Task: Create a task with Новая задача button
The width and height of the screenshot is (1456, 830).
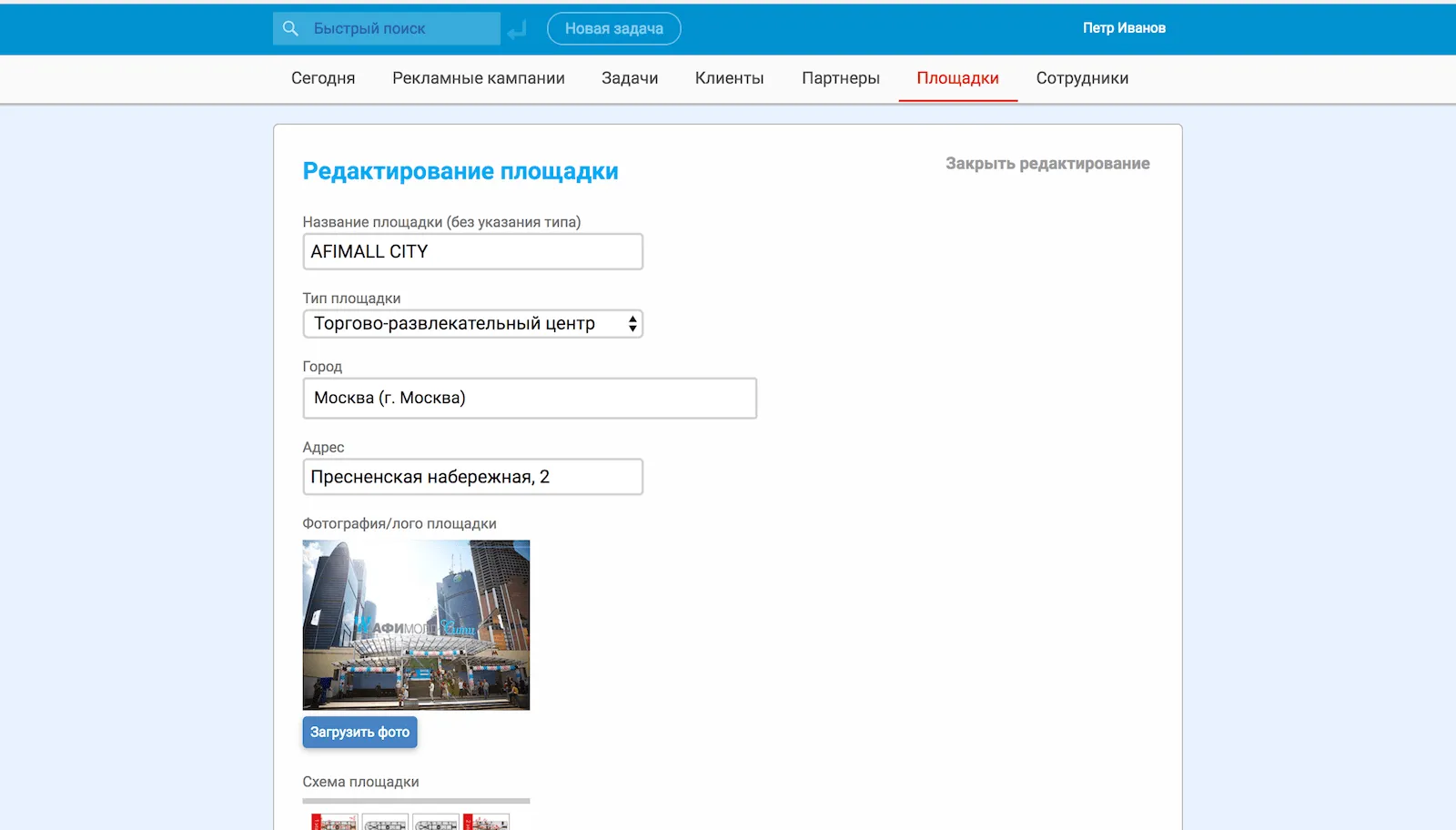Action: click(x=613, y=29)
